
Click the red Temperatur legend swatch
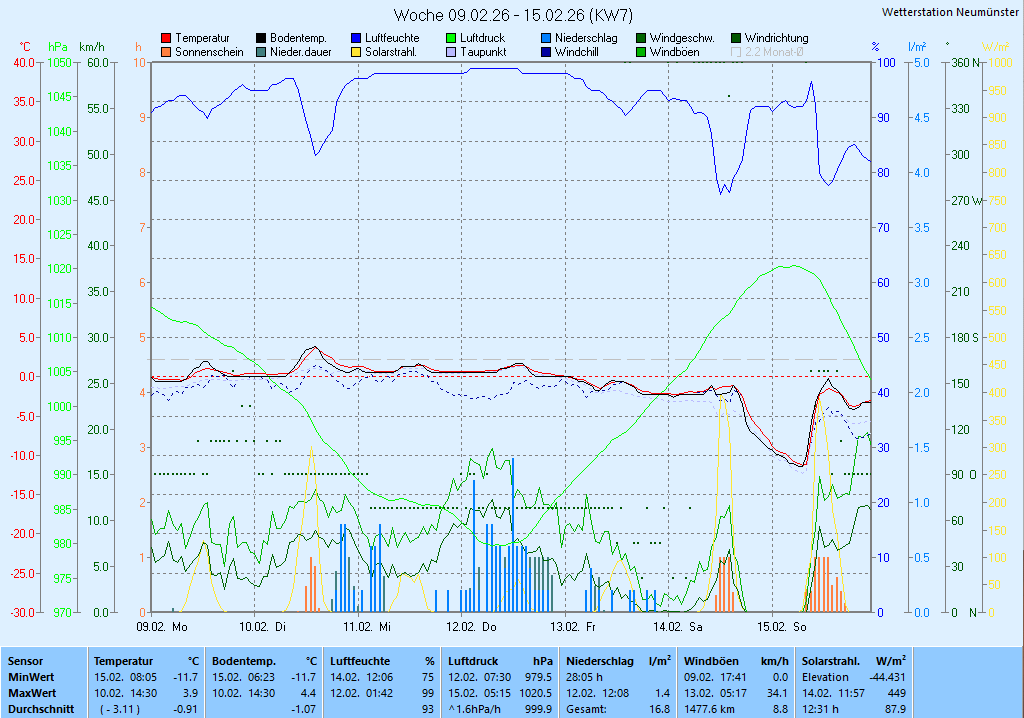point(166,38)
